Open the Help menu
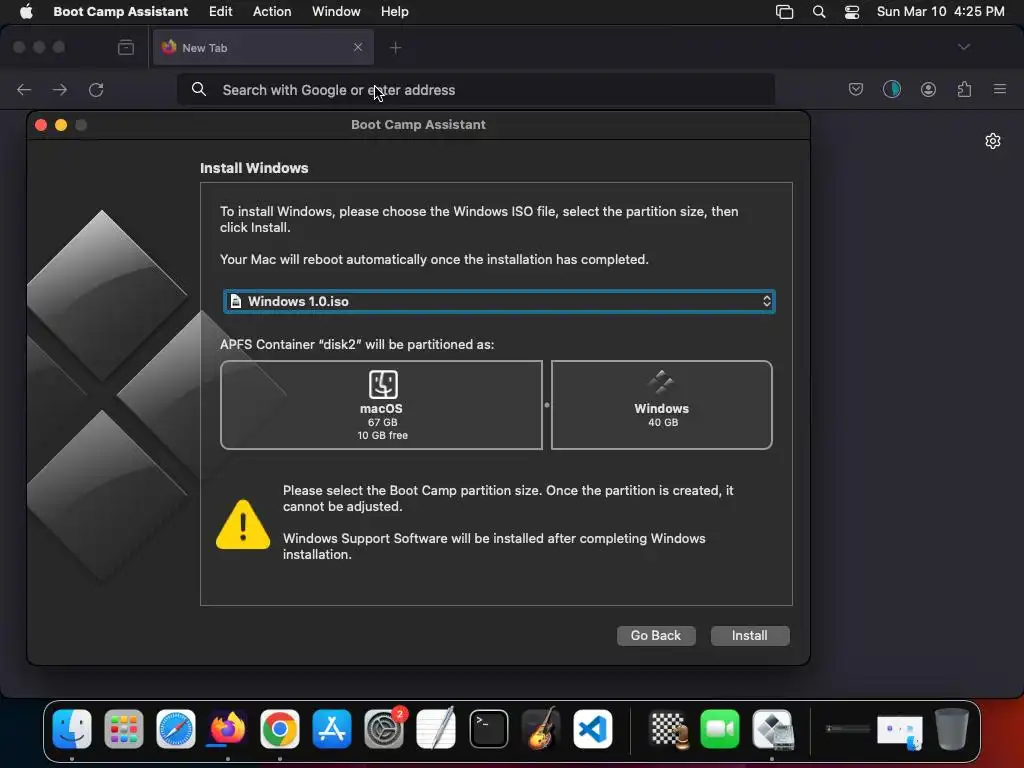The width and height of the screenshot is (1024, 768). point(394,12)
